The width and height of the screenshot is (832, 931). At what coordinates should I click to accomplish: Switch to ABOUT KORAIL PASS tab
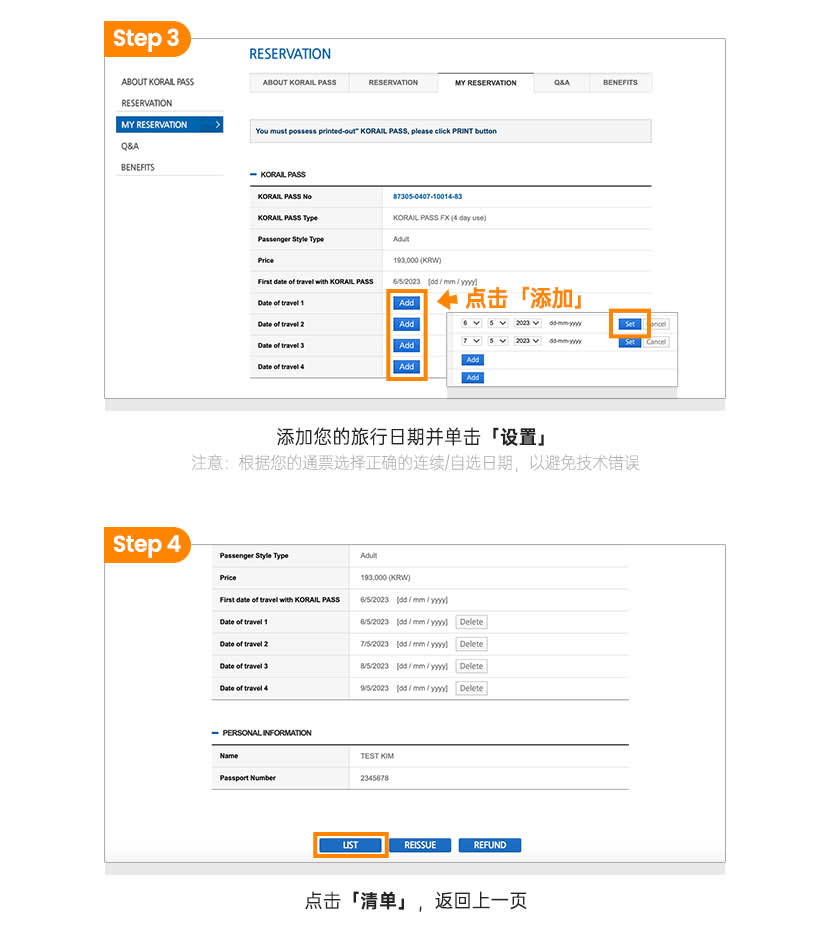(x=299, y=83)
